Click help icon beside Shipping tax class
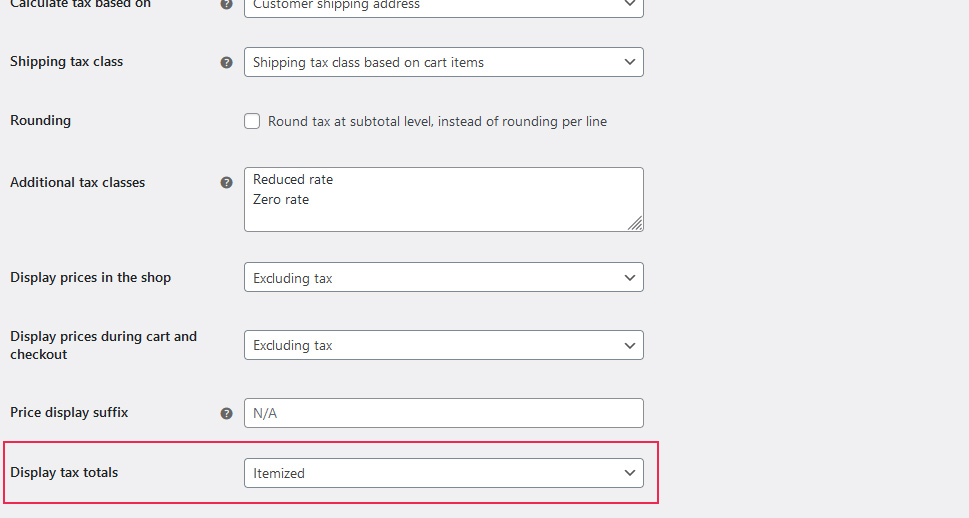 pyautogui.click(x=226, y=62)
